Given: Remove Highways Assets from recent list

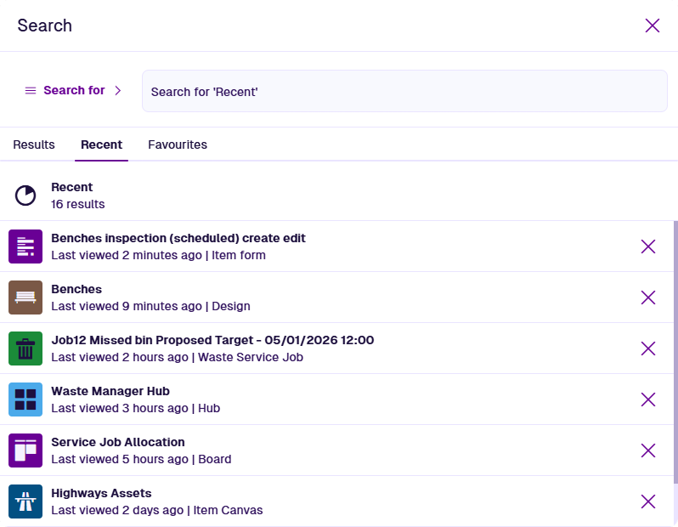Looking at the screenshot, I should (x=648, y=501).
